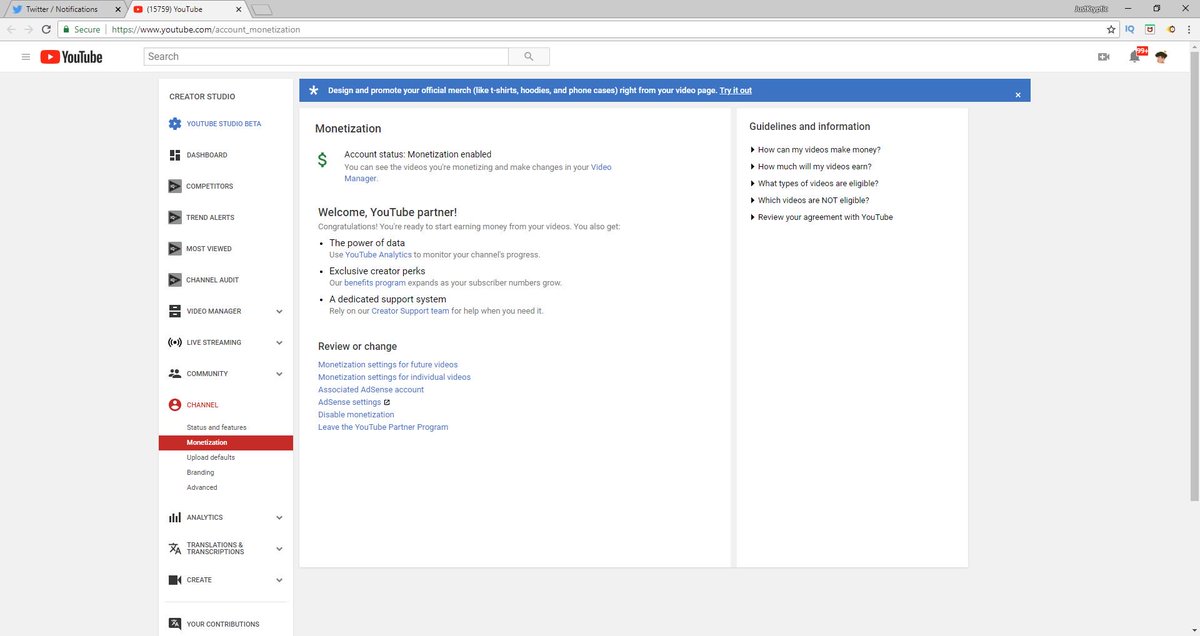Click the Live Streaming broadcast icon
This screenshot has width=1200, height=636.
[x=175, y=342]
